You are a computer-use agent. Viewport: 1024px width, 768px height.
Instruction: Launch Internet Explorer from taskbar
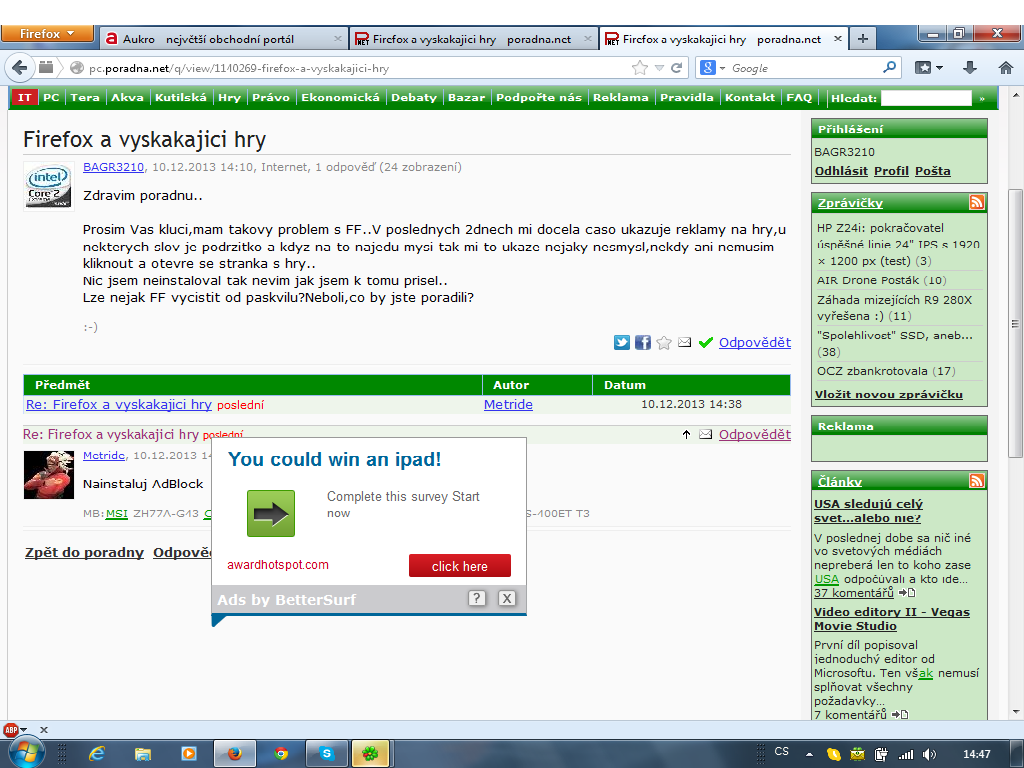point(97,754)
